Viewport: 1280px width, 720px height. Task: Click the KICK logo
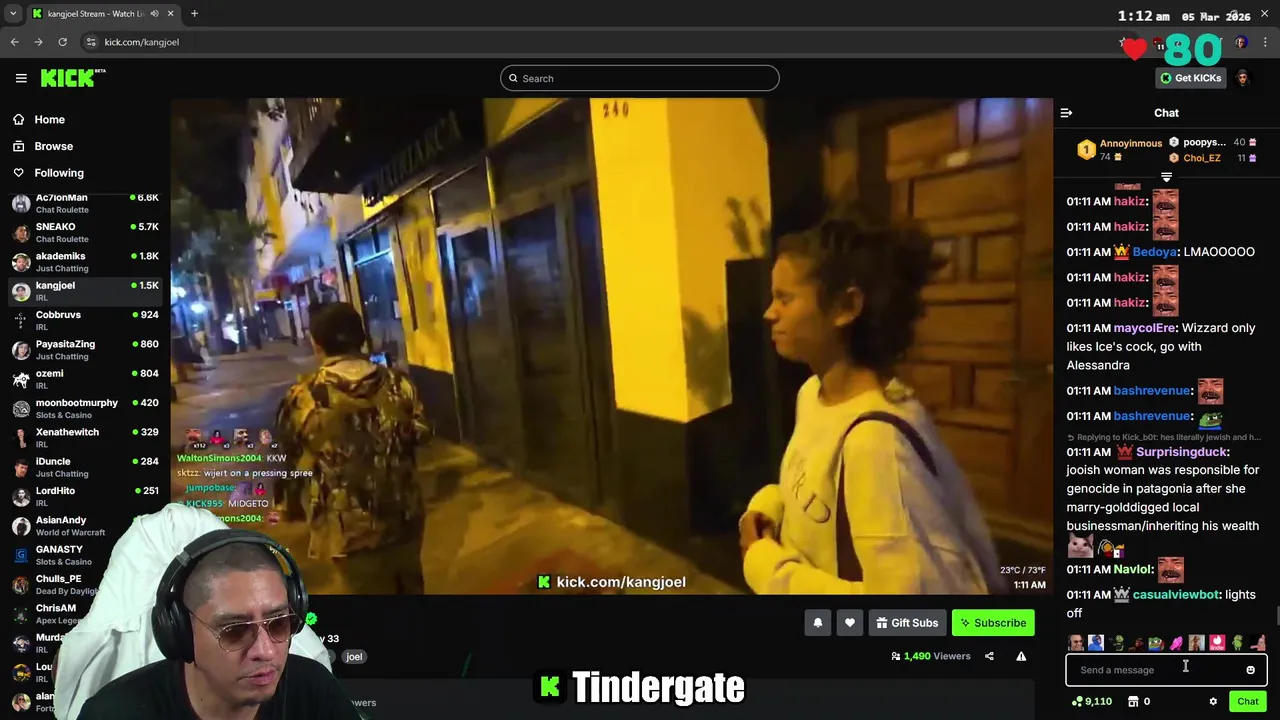pos(72,78)
